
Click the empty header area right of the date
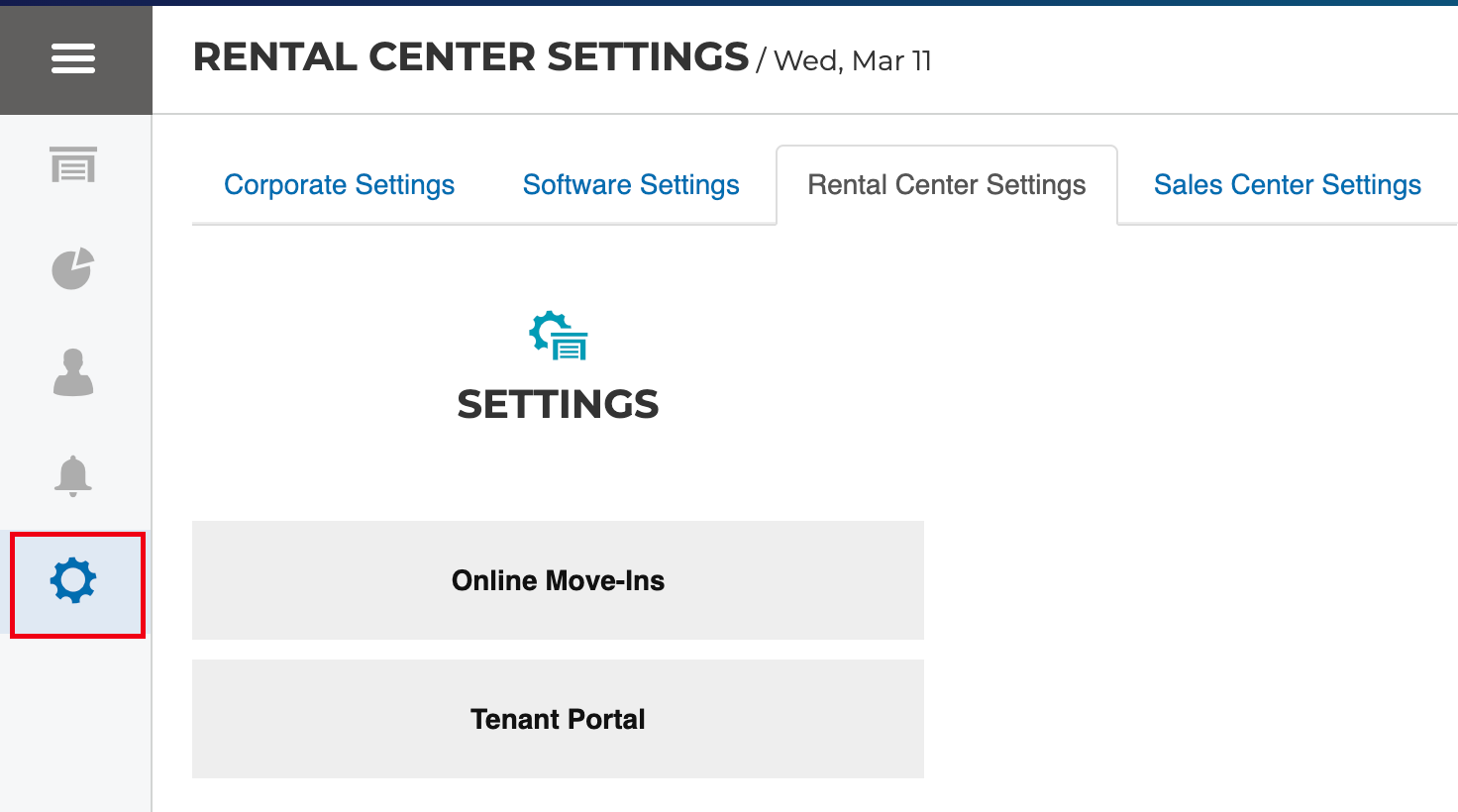pyautogui.click(x=1189, y=59)
